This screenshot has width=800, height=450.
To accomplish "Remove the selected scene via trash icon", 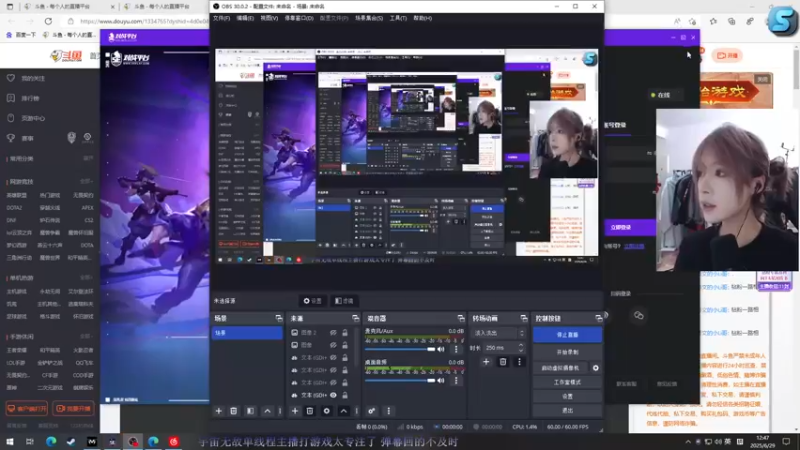I will (234, 411).
